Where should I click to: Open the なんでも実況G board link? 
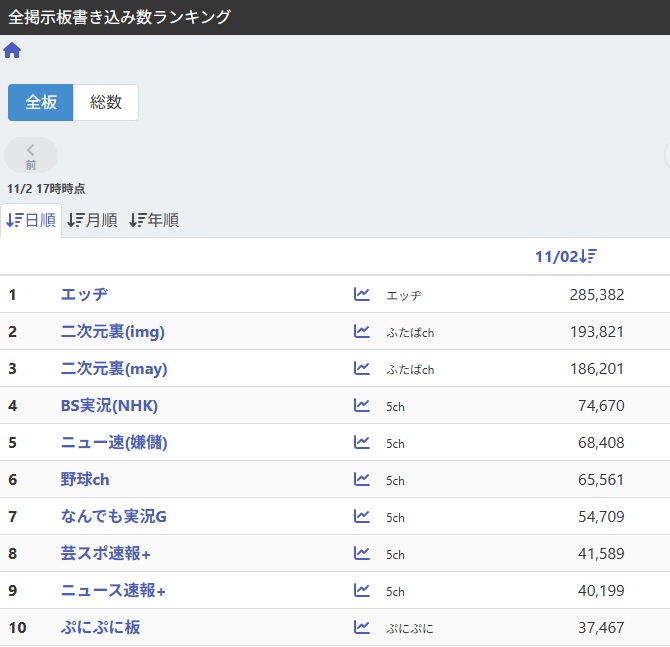(113, 517)
